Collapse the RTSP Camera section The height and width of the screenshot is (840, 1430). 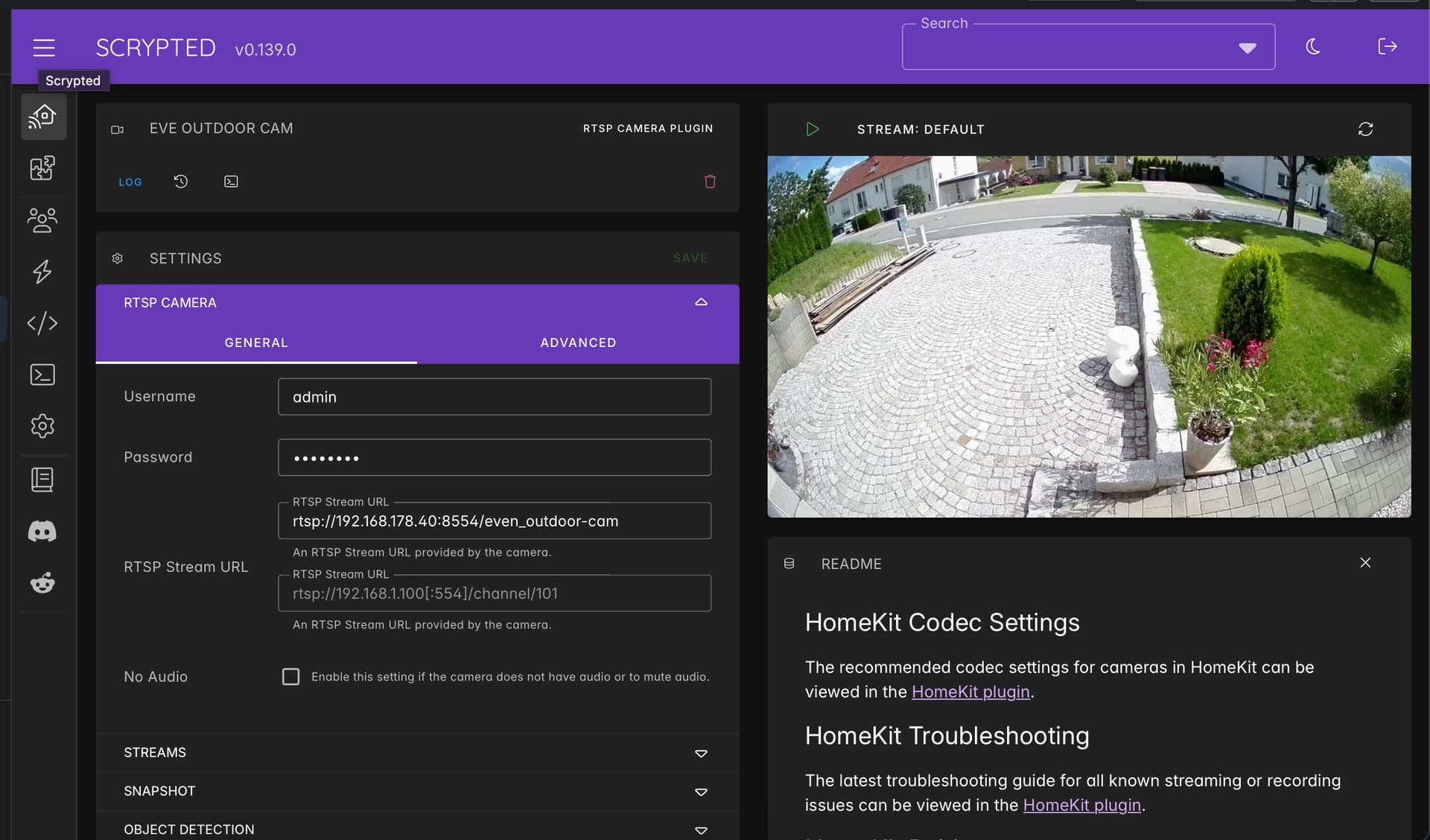tap(701, 302)
